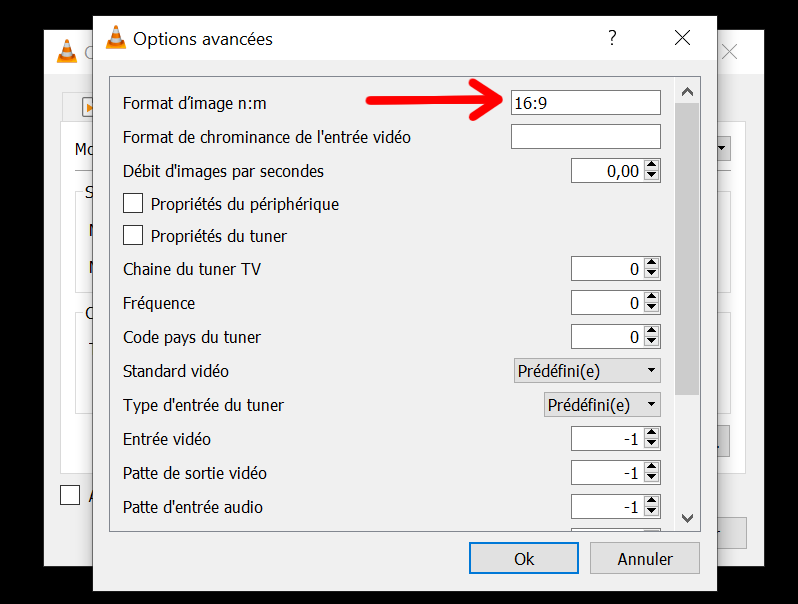Decrease Patte de sortie vidéo value
798x604 pixels.
pos(651,478)
